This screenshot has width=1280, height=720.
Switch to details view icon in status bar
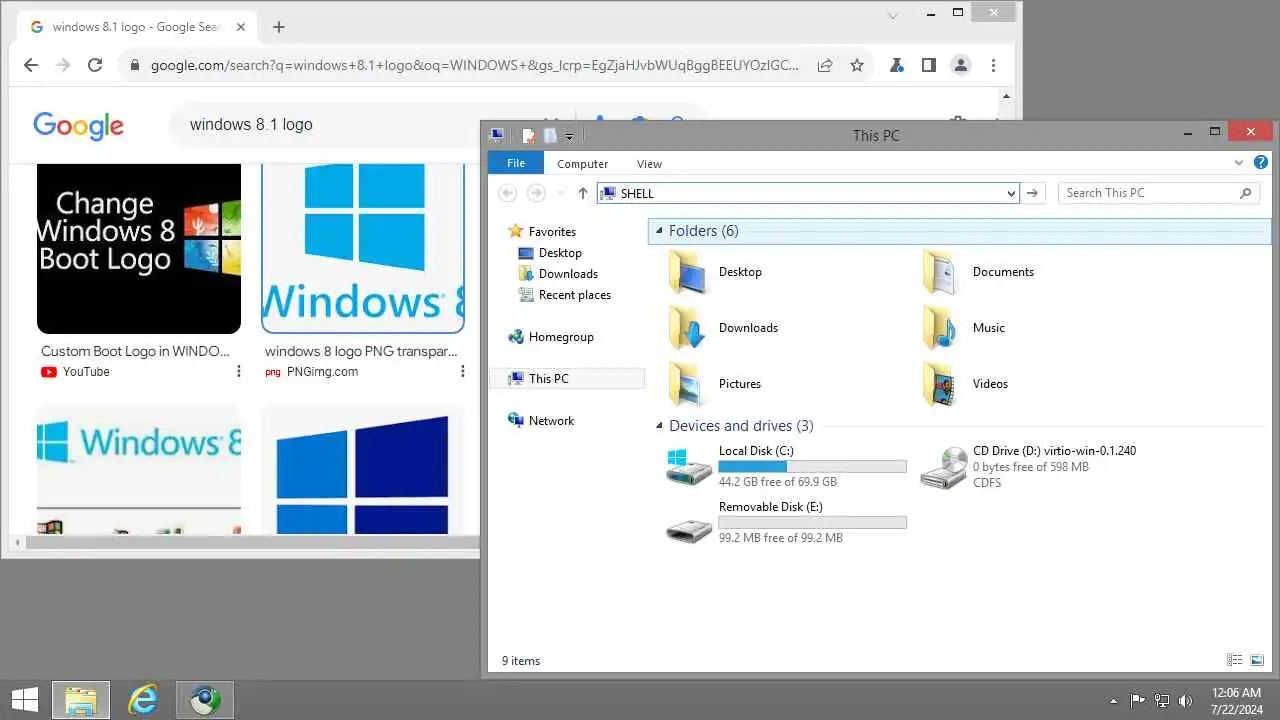(x=1234, y=660)
